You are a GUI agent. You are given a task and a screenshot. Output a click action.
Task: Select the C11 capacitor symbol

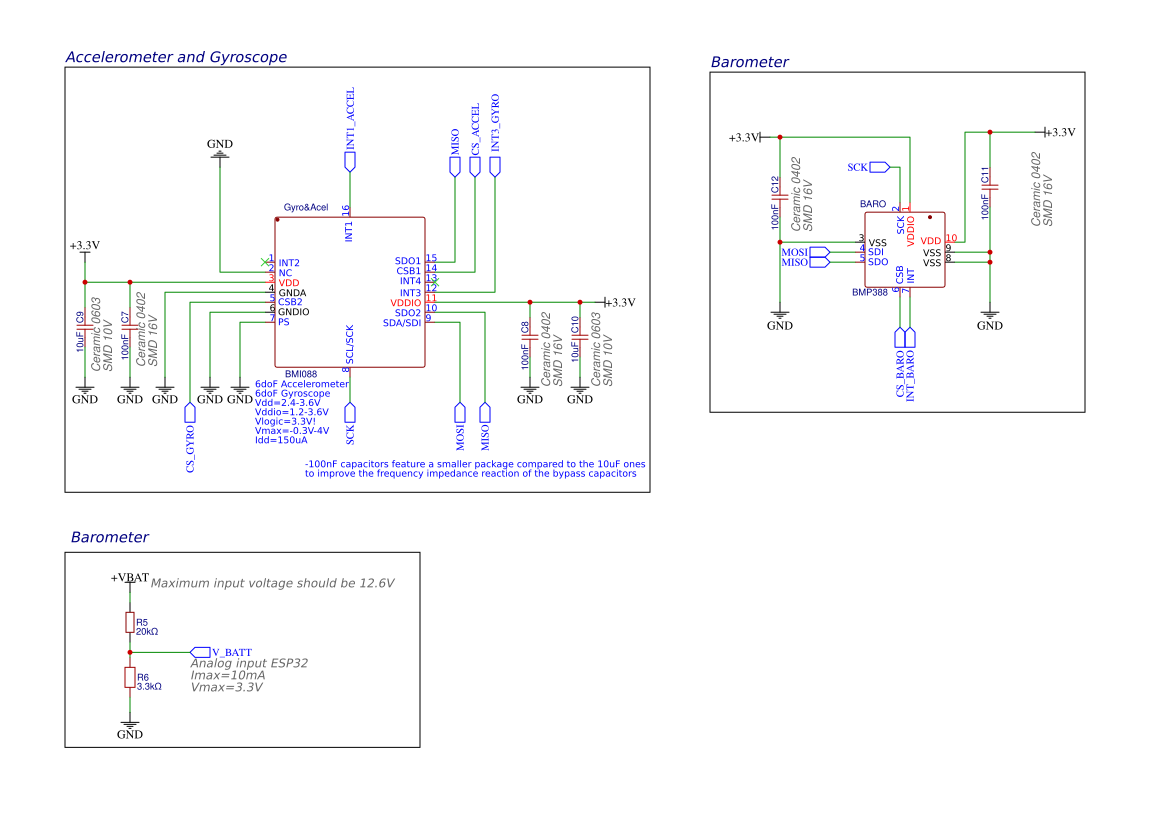click(x=990, y=187)
